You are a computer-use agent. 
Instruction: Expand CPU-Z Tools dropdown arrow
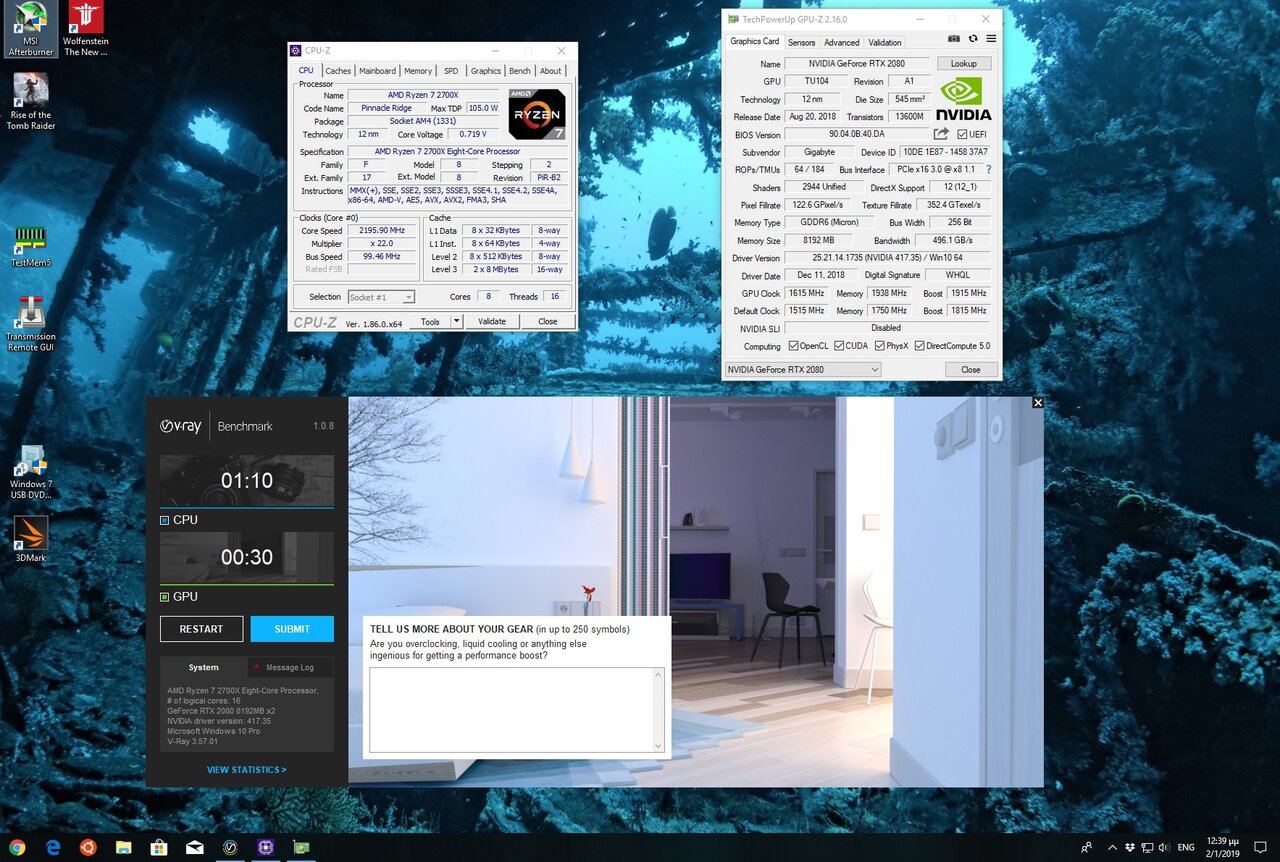(457, 321)
